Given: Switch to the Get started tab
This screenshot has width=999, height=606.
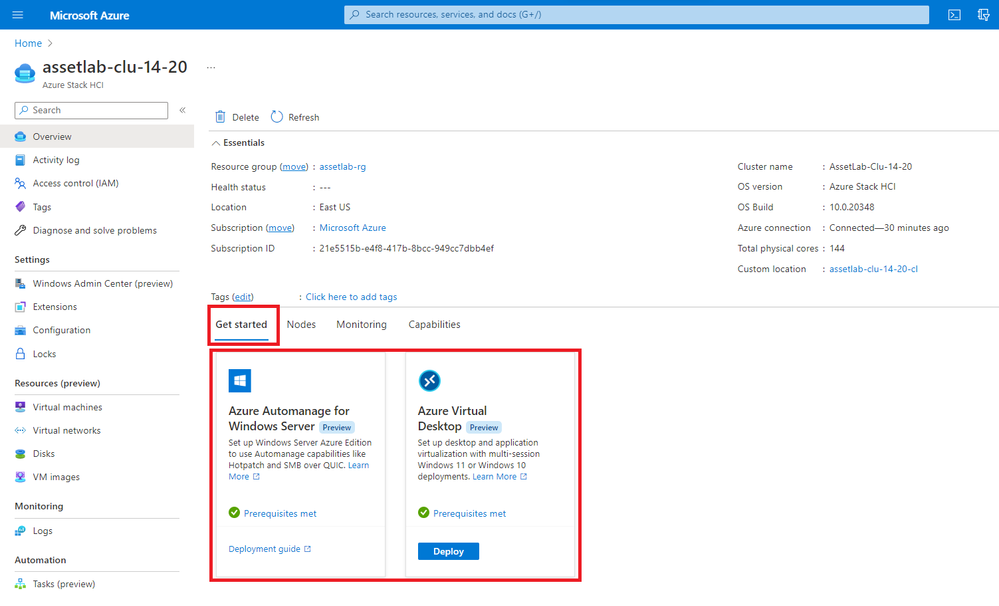Looking at the screenshot, I should pos(241,324).
